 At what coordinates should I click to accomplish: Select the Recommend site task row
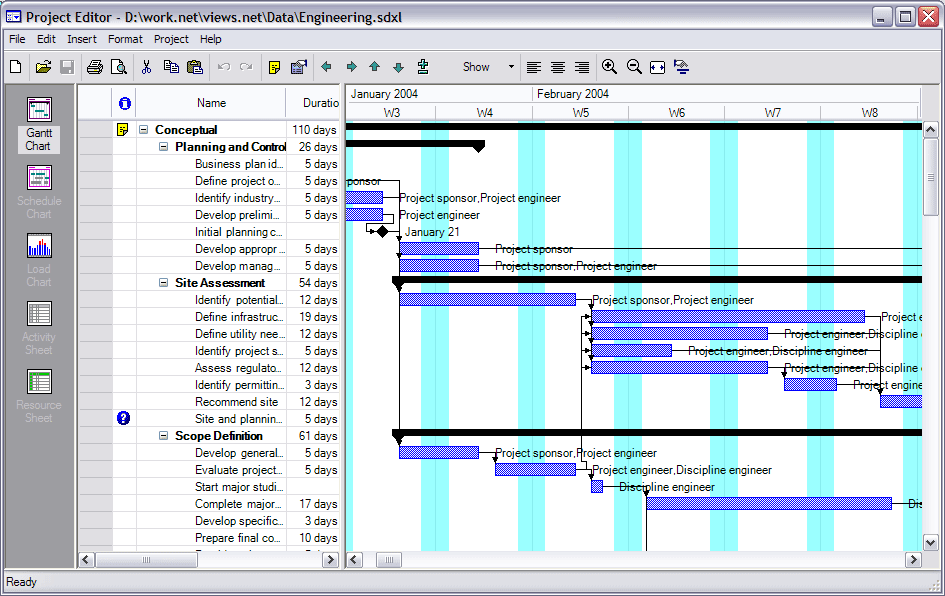pos(236,402)
